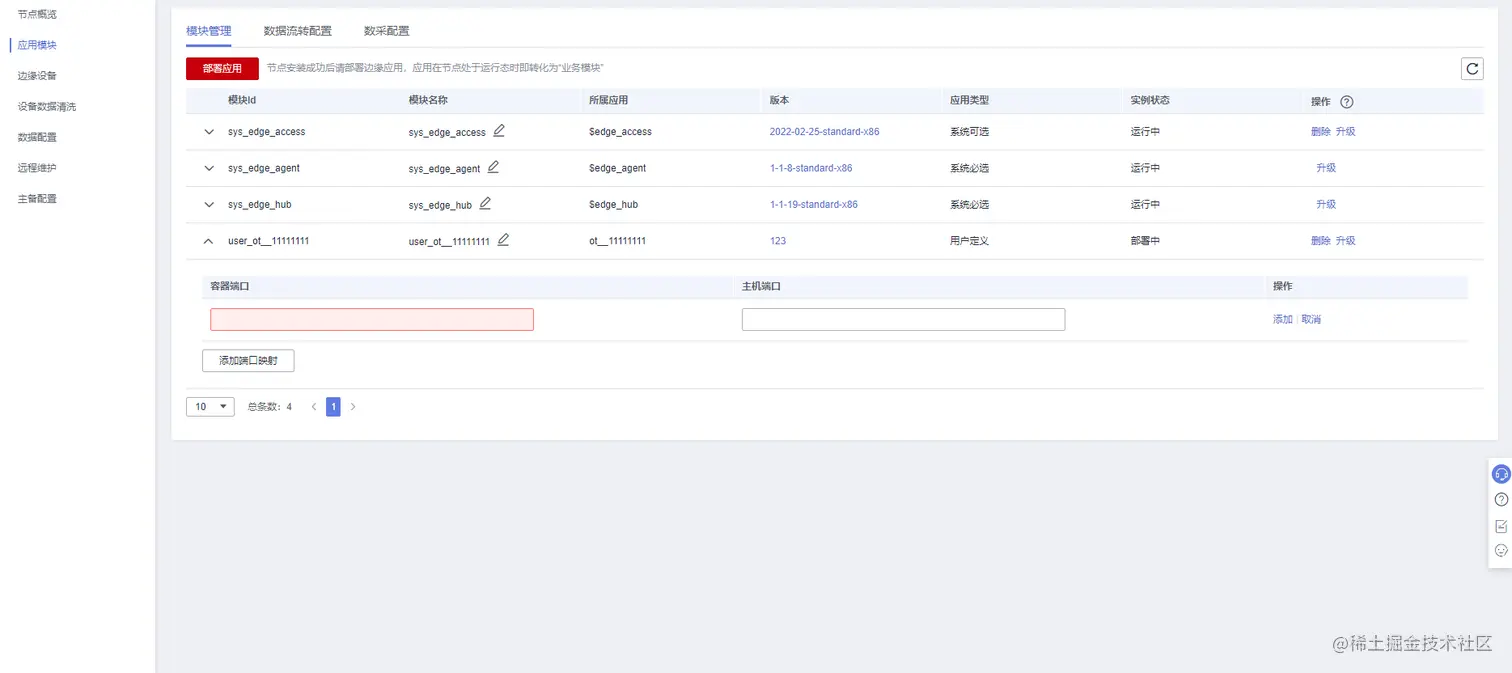Open 数据配置 in the sidebar

click(x=37, y=137)
